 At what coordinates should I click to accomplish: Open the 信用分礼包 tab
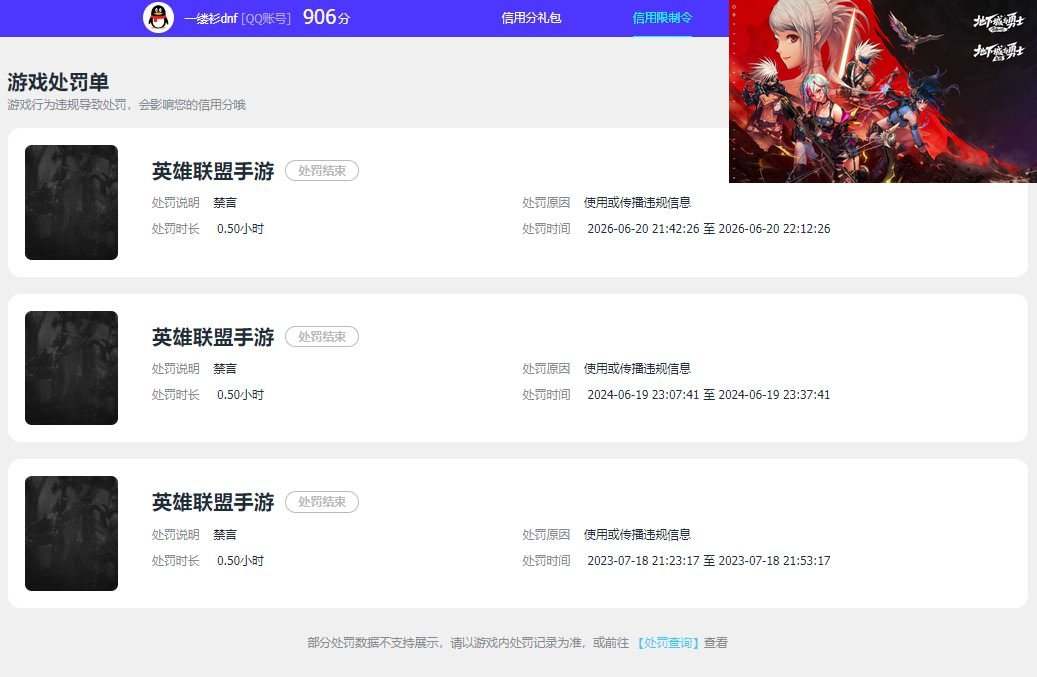click(531, 18)
